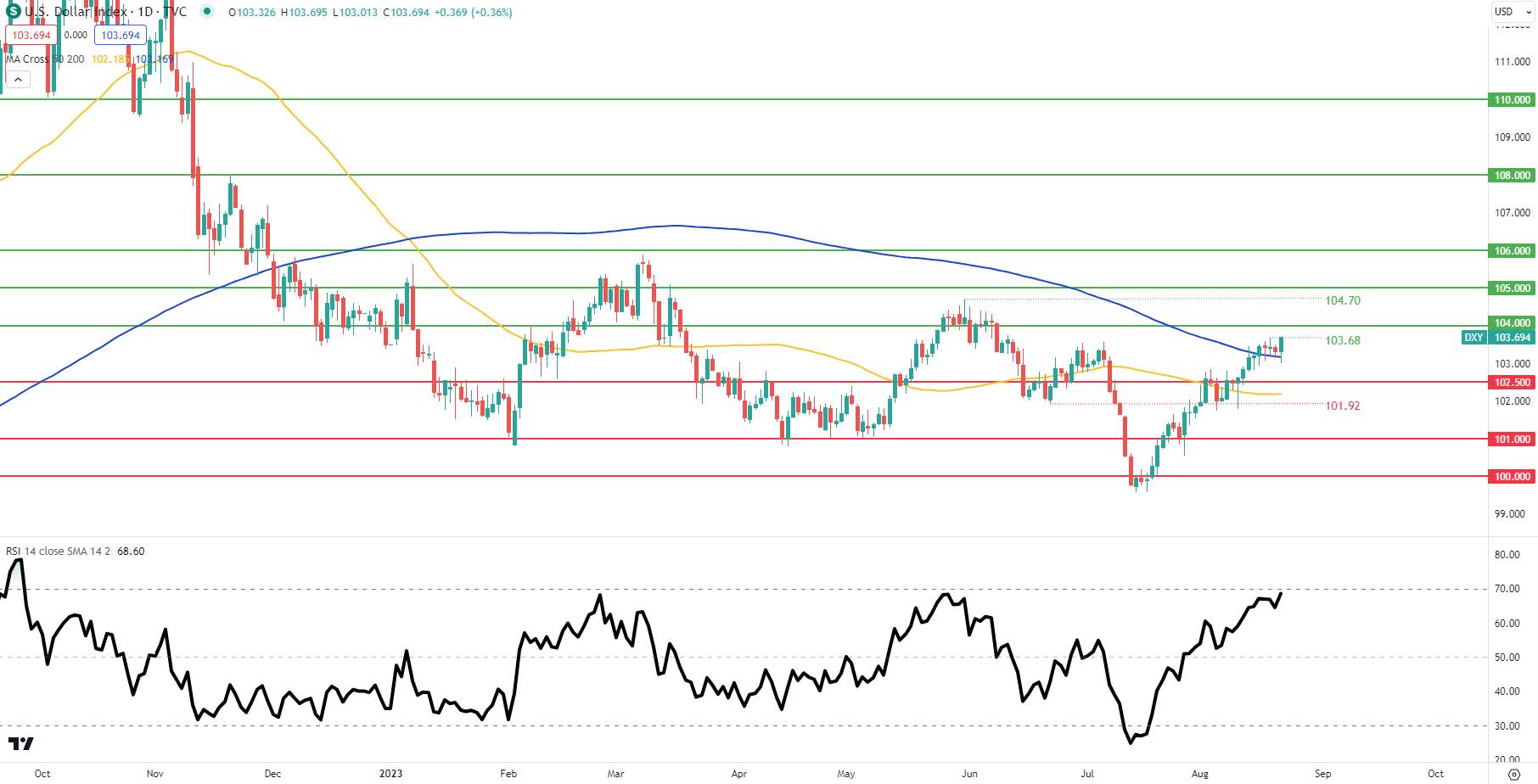Click the 103.694 current price label on axis
This screenshot has width=1538, height=784.
coord(1513,338)
